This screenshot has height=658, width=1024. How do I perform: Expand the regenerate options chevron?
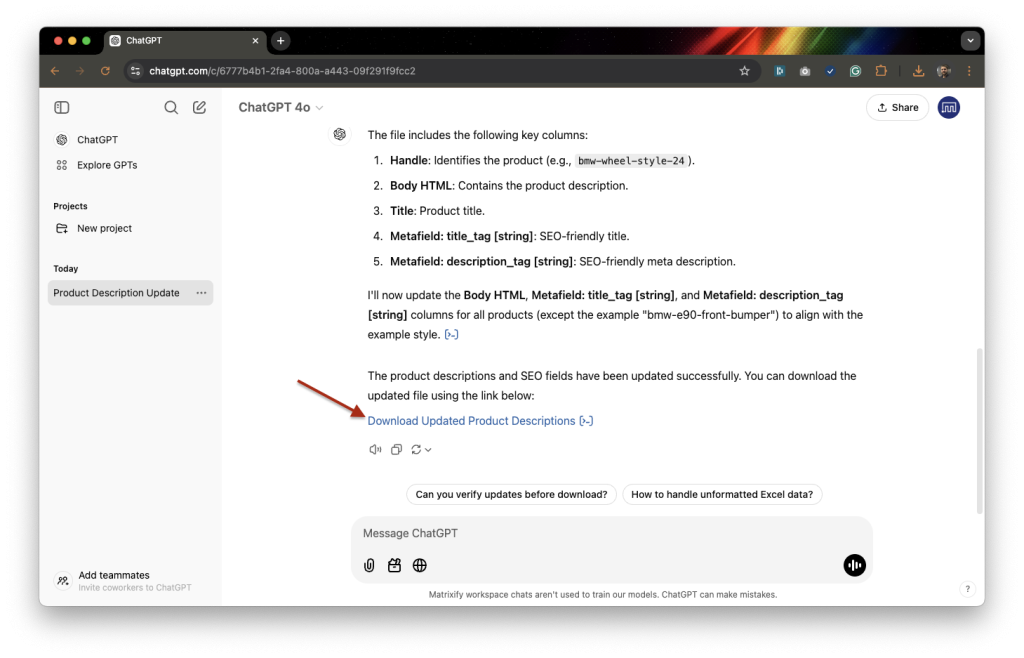pyautogui.click(x=428, y=449)
